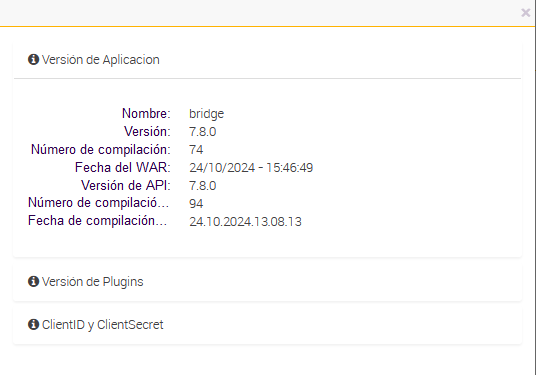Select the compilation number value 74
Image resolution: width=536 pixels, height=375 pixels.
[x=196, y=150]
